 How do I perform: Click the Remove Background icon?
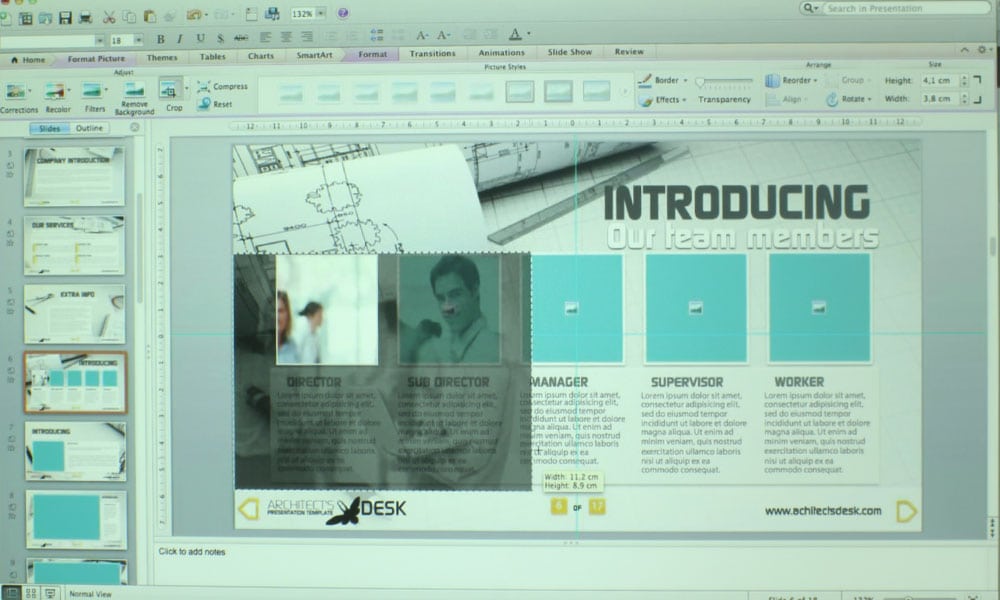pos(134,93)
